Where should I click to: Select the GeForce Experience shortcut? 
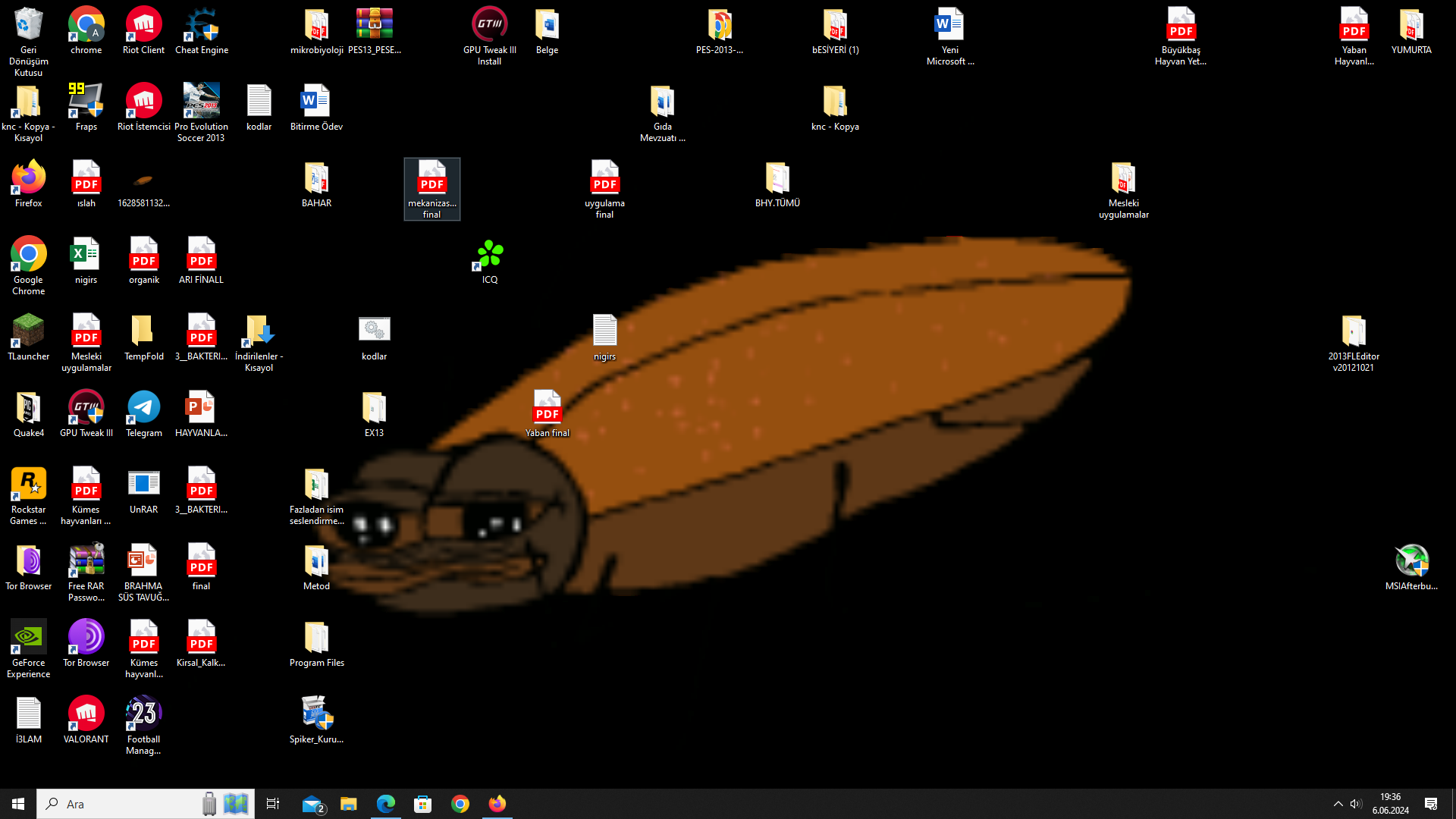28,648
